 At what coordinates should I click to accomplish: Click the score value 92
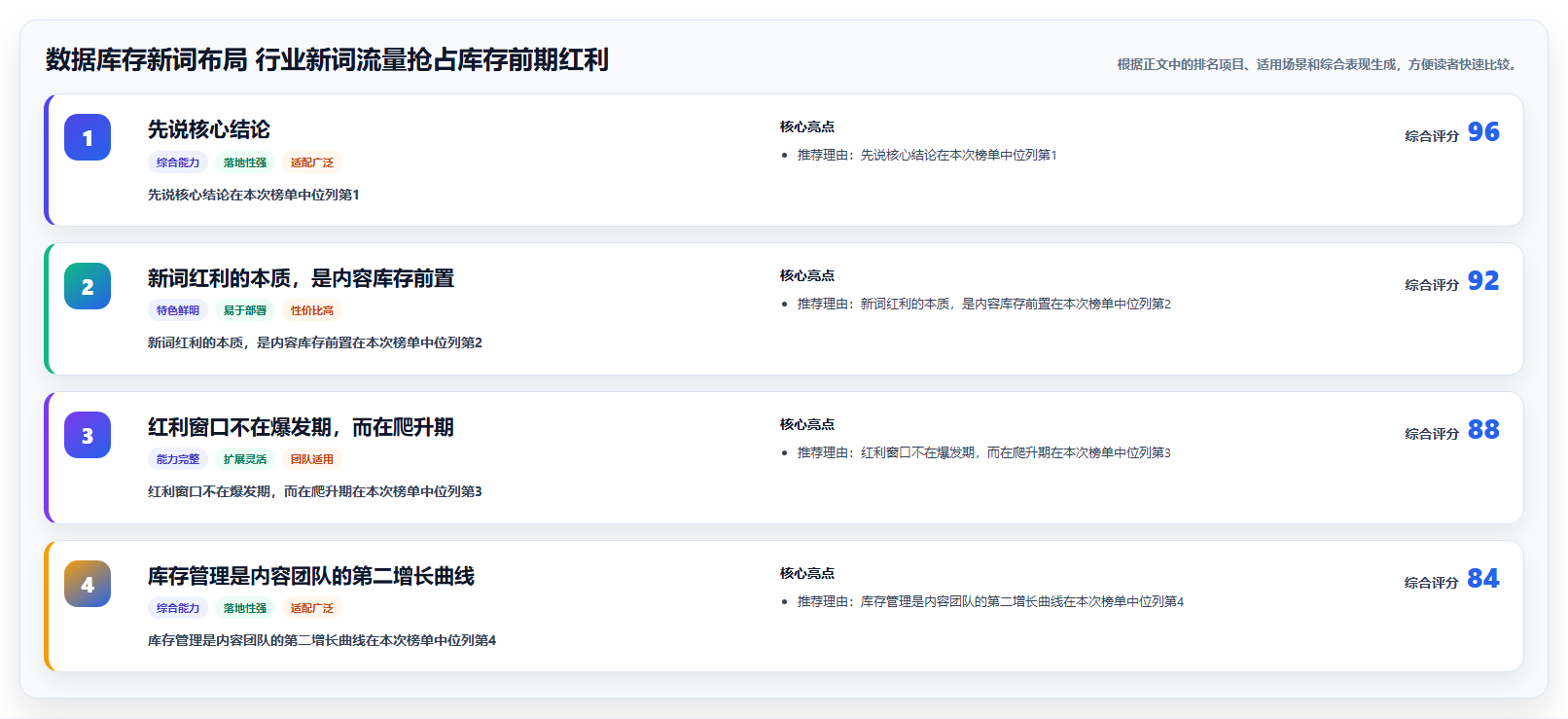1483,280
